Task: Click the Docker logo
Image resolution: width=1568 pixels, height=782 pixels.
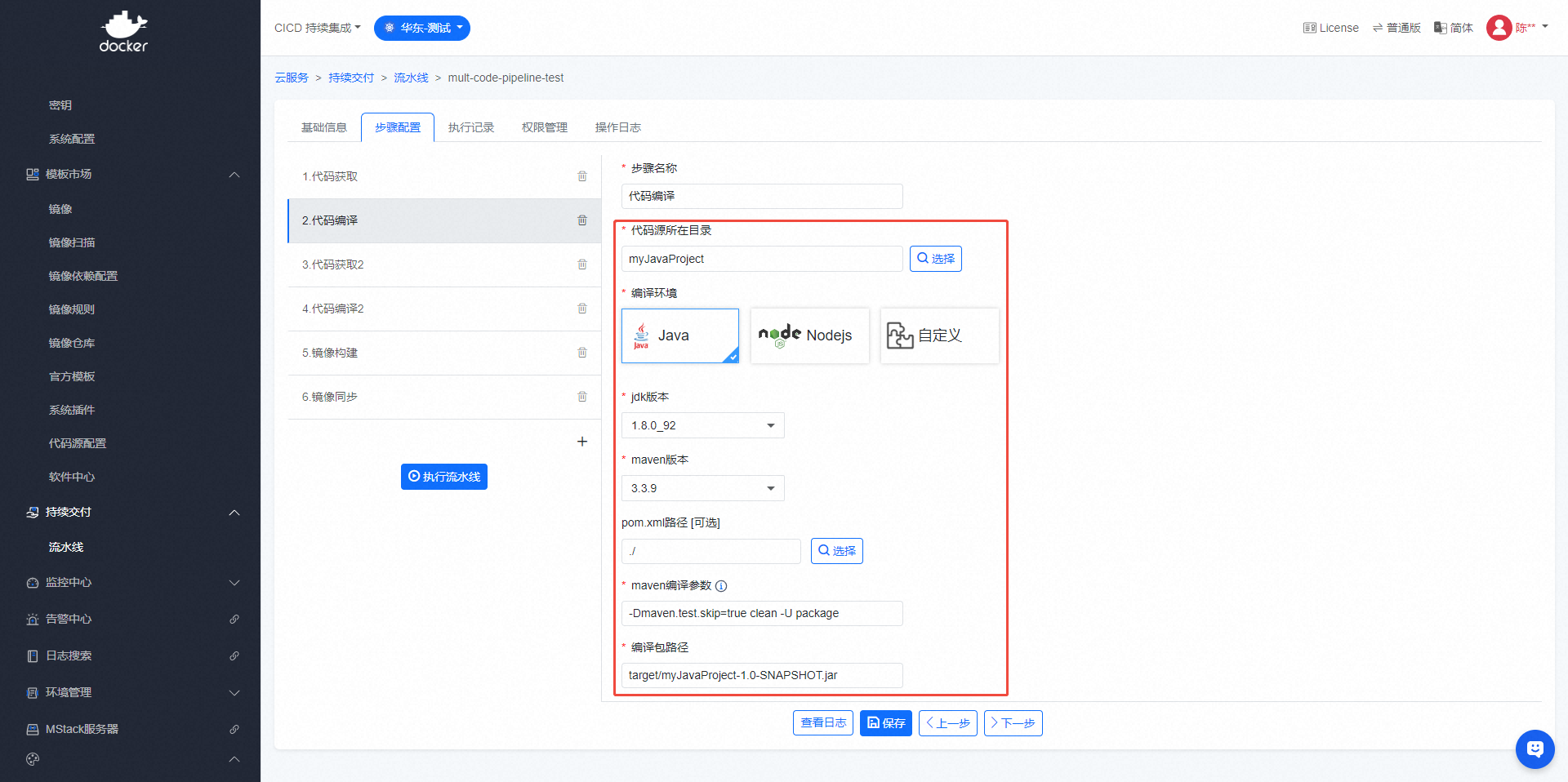Action: click(x=123, y=33)
